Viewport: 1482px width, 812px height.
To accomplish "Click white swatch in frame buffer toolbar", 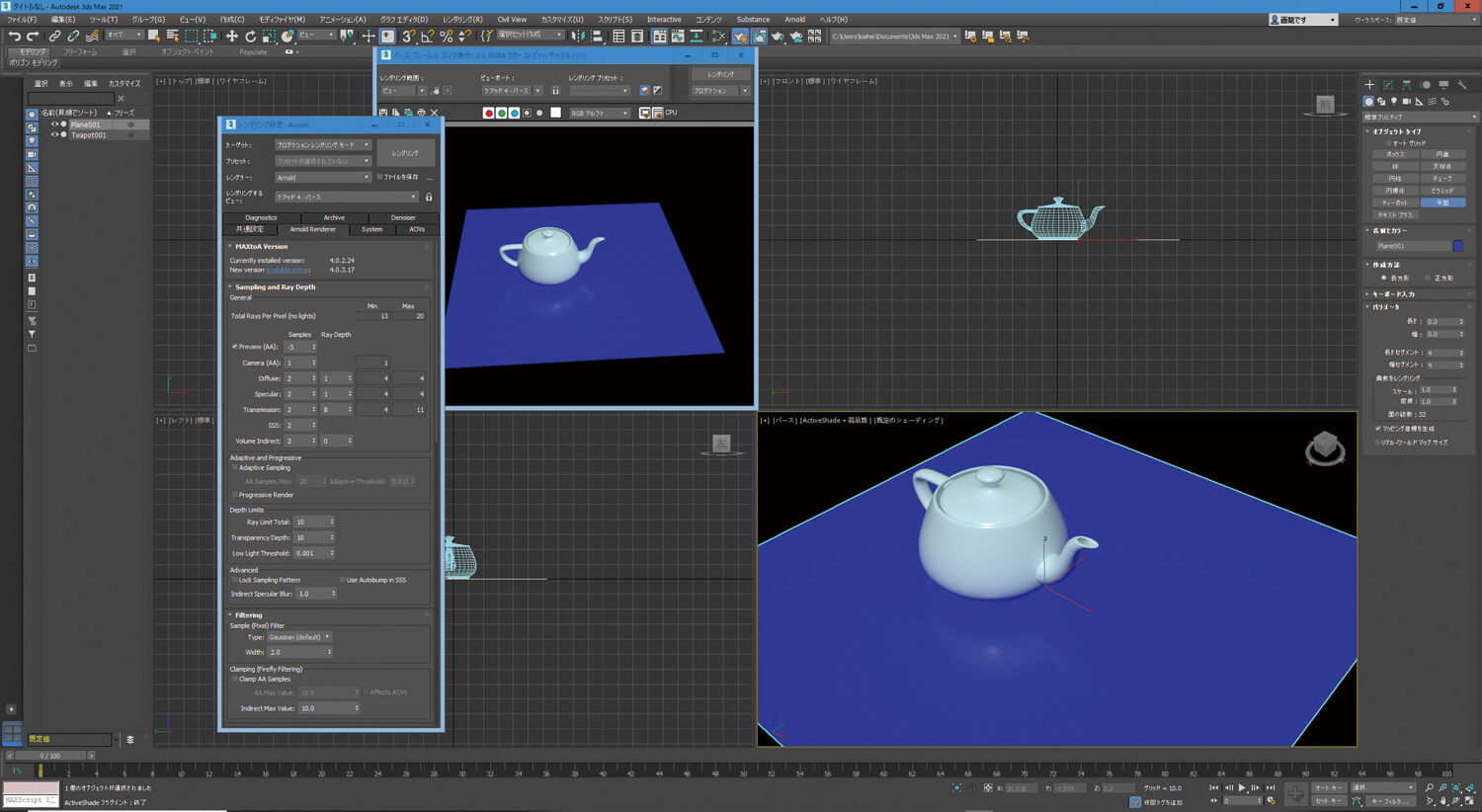I will click(x=555, y=113).
